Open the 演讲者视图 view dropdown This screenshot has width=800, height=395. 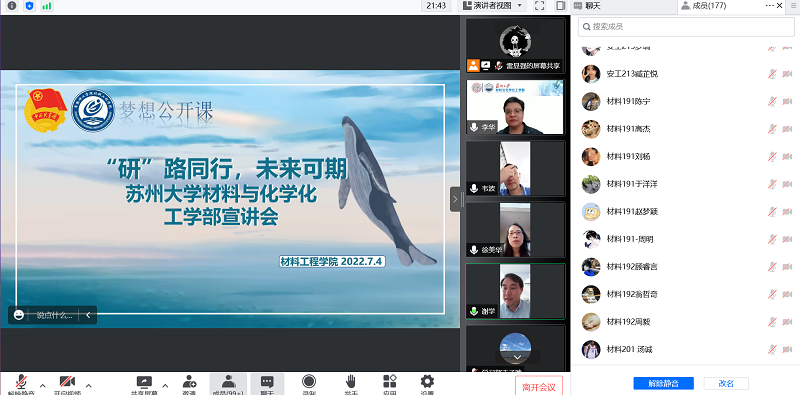click(x=492, y=6)
